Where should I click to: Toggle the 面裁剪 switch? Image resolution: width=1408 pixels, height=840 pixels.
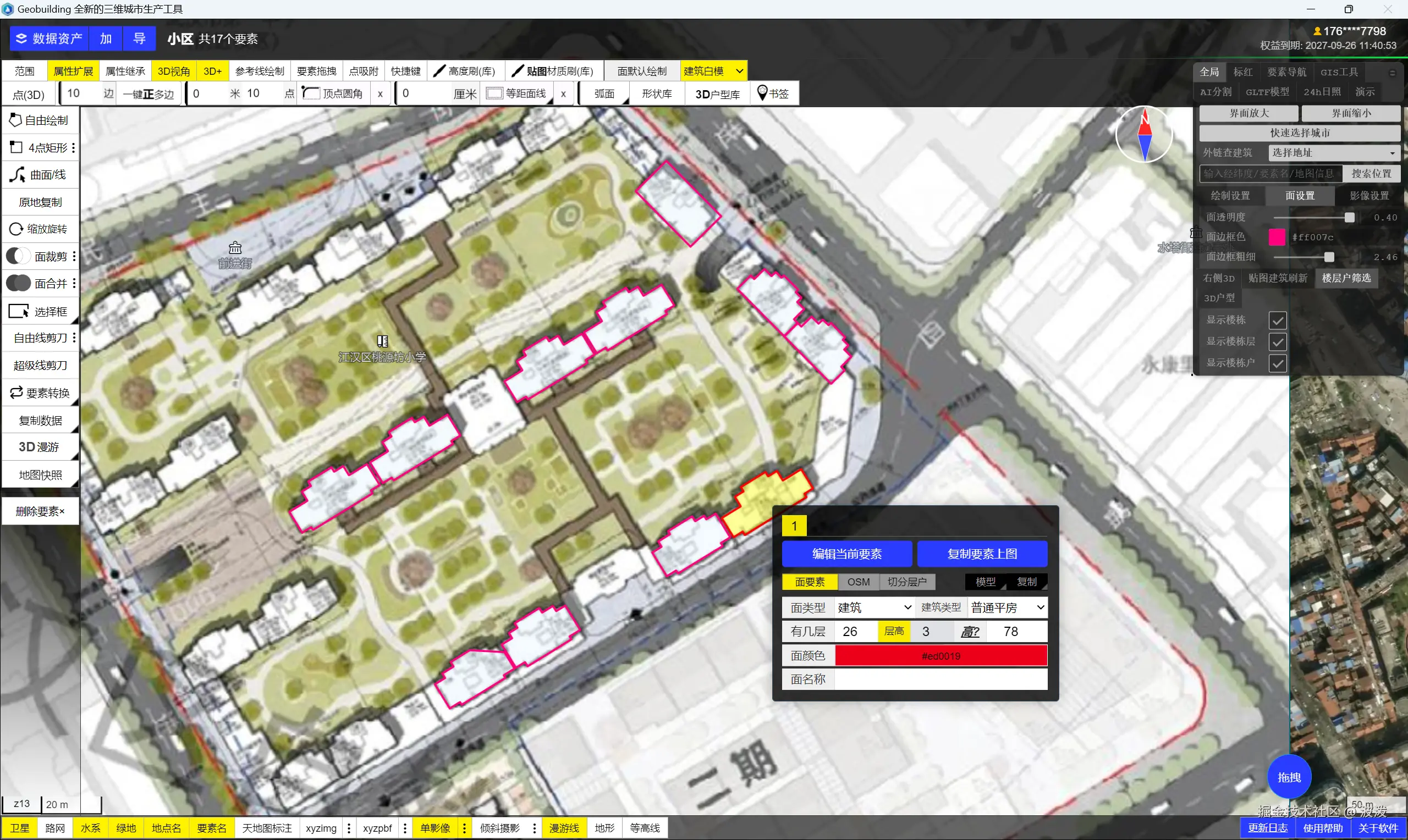pyautogui.click(x=18, y=256)
